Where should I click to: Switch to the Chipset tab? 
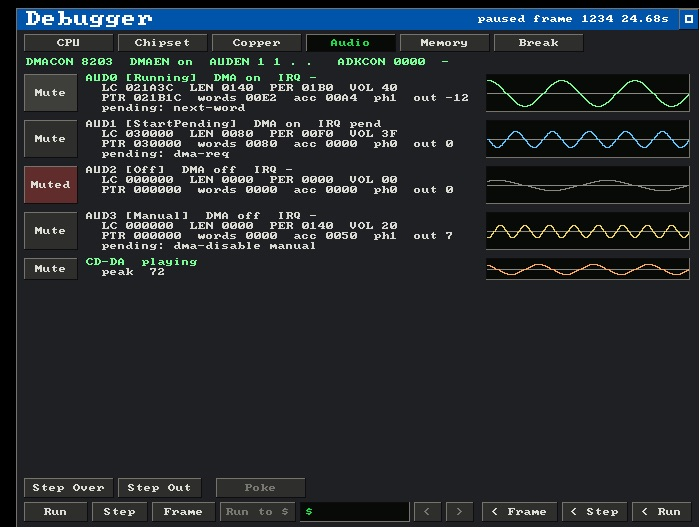point(162,43)
